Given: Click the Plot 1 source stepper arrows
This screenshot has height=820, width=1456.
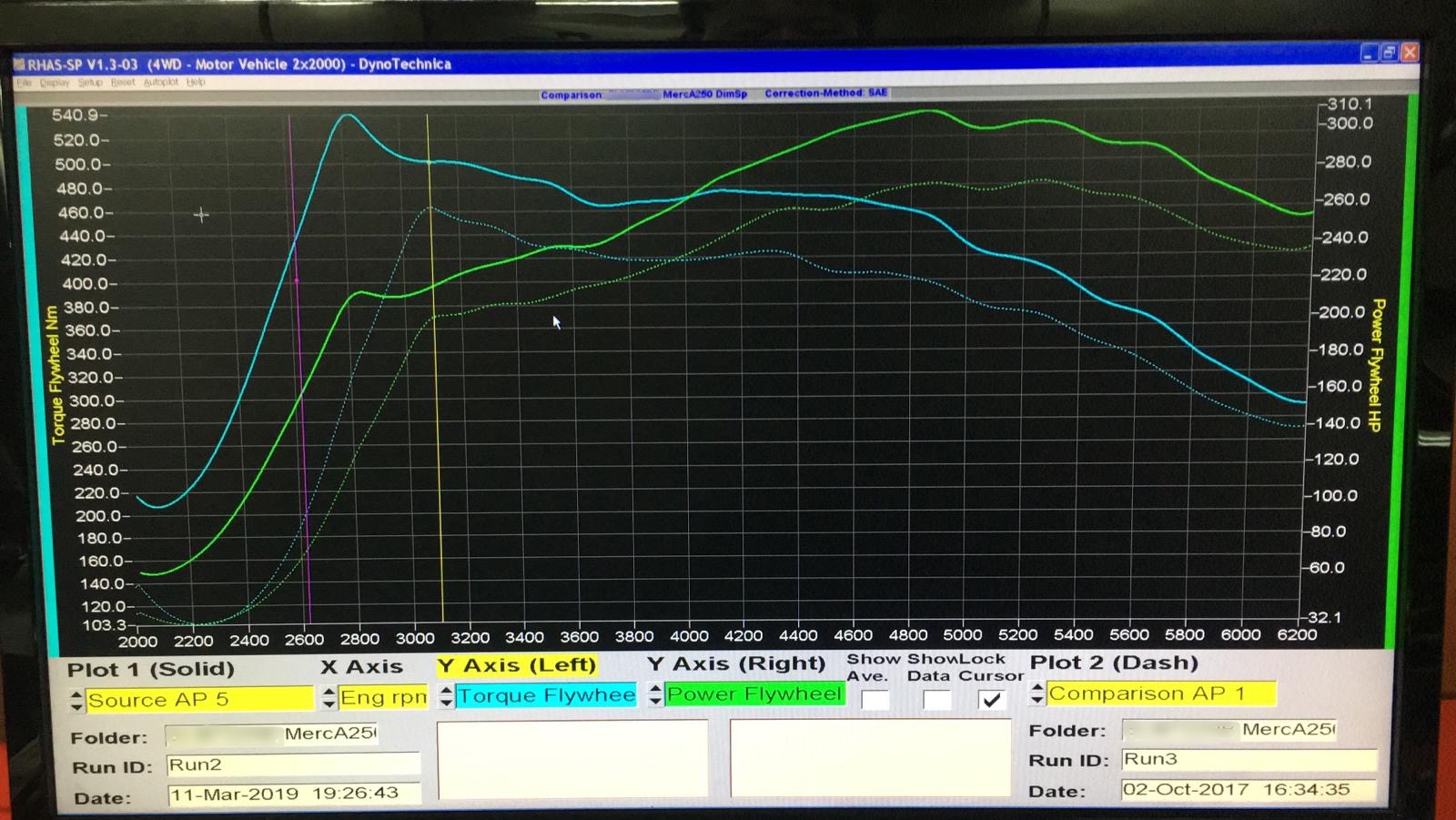Looking at the screenshot, I should click(x=76, y=700).
